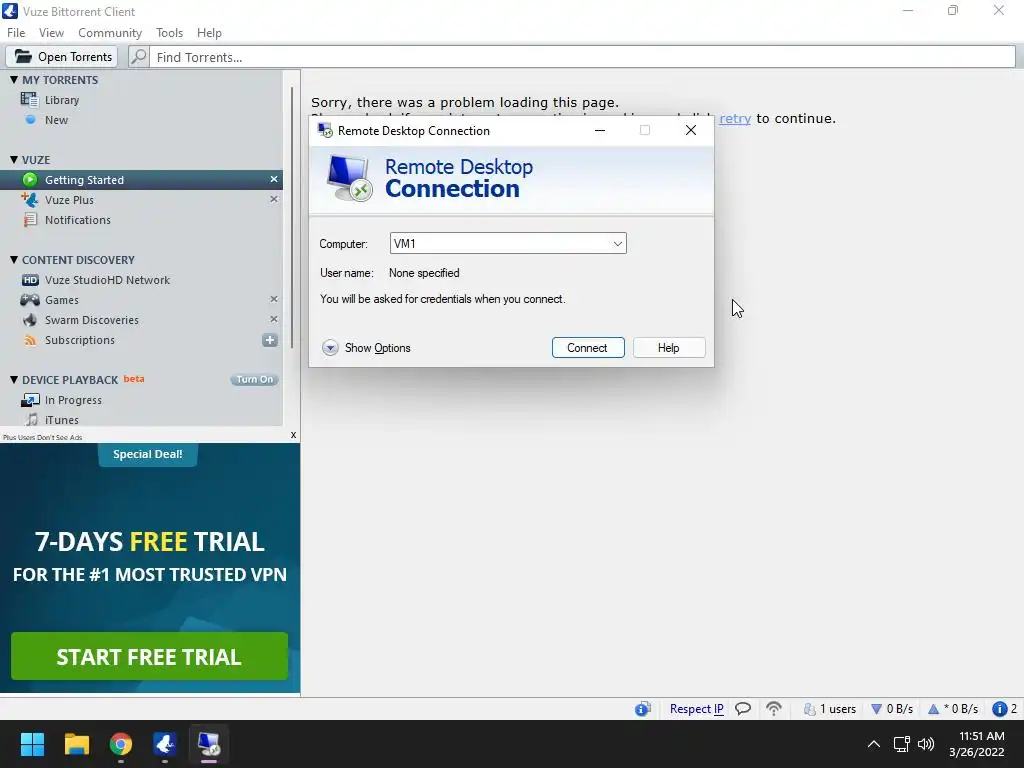The width and height of the screenshot is (1024, 768).
Task: Click the Respect IP link
Action: coord(696,709)
